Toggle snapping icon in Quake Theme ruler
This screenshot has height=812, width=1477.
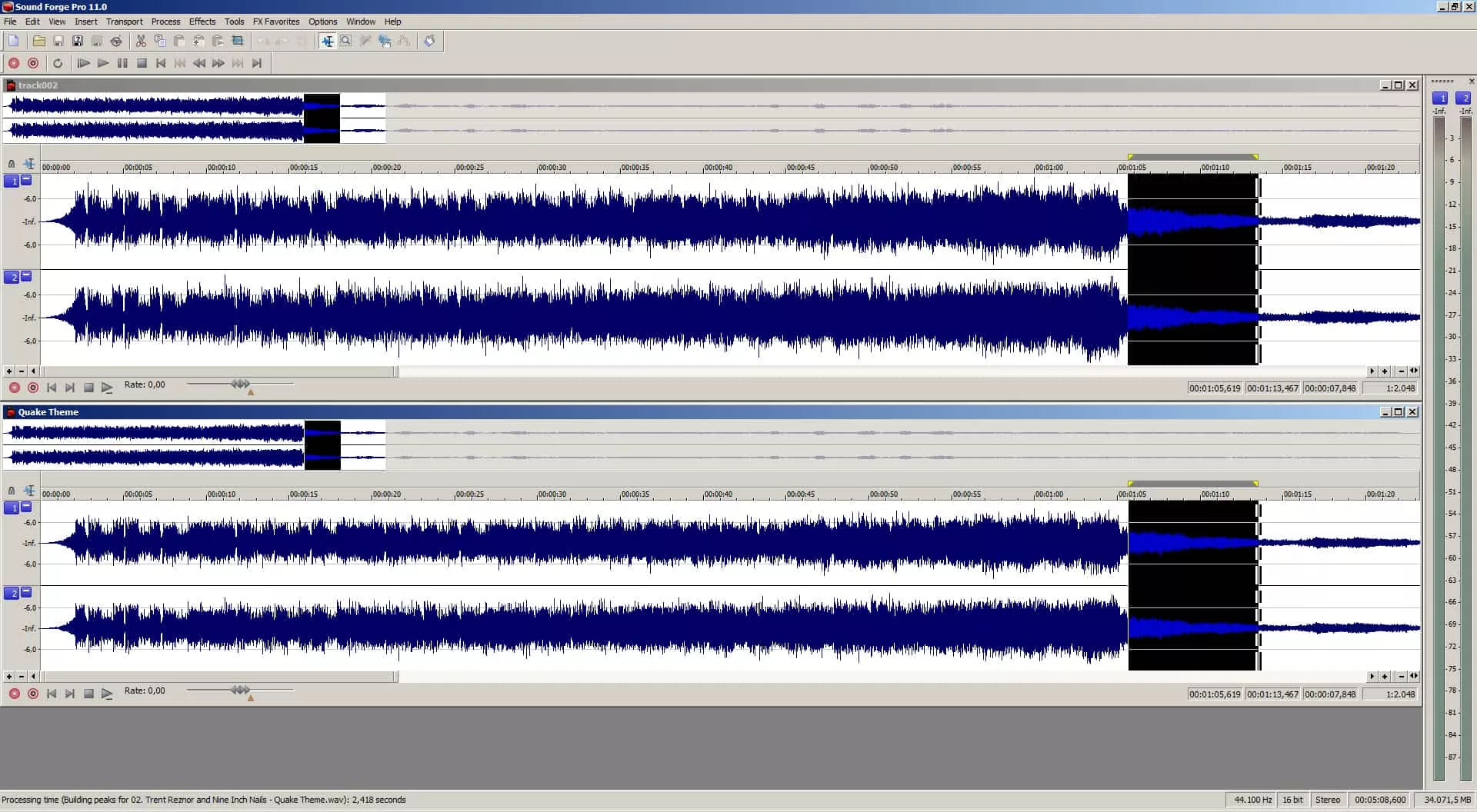click(x=29, y=490)
